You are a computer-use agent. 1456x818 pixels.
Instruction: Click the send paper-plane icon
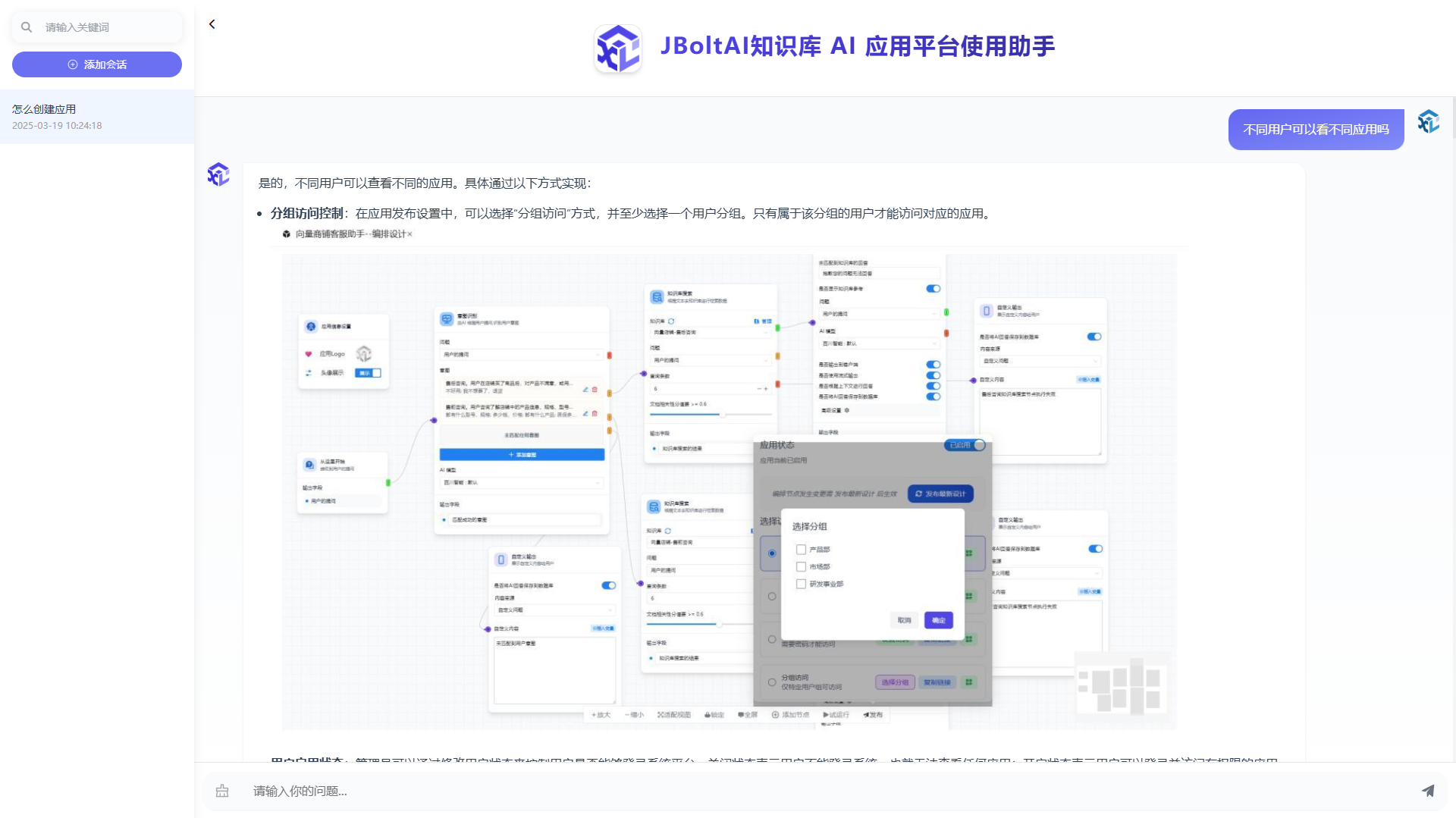[x=1428, y=791]
